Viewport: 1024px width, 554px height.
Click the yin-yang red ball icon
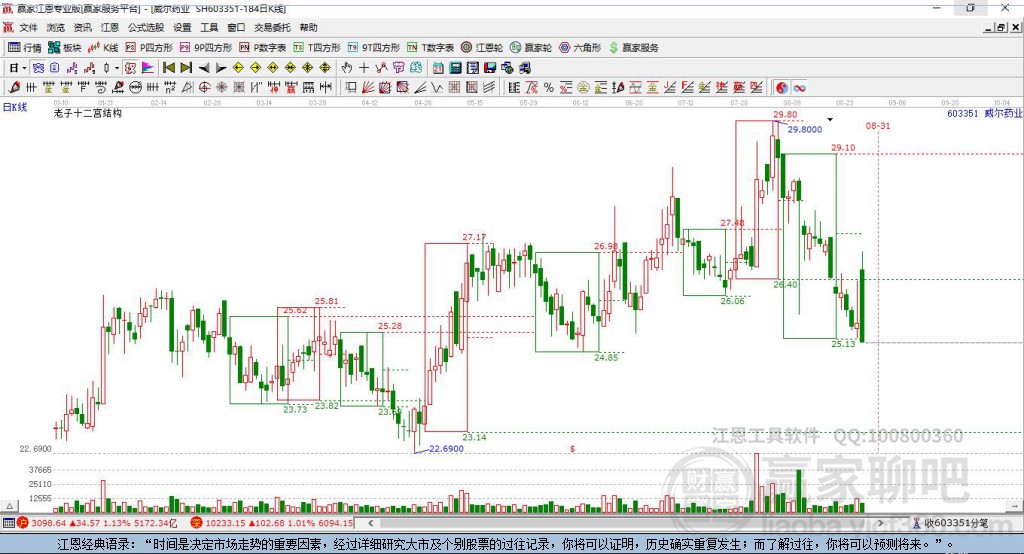(x=782, y=88)
